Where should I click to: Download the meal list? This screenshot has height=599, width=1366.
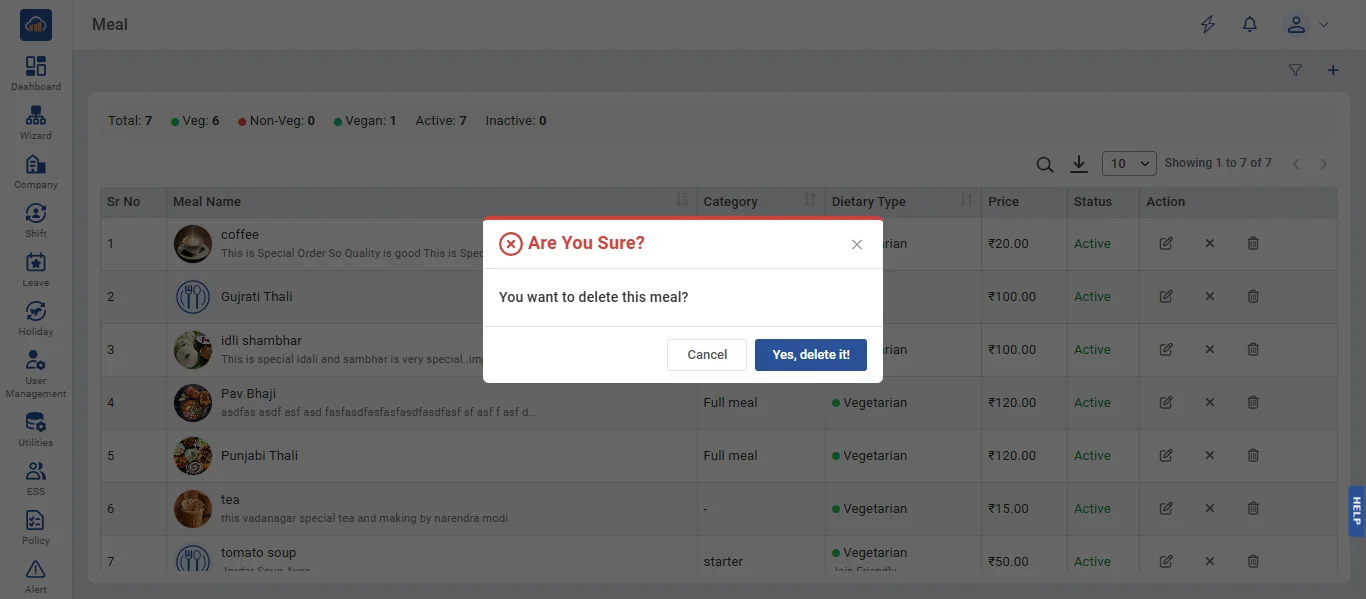pyautogui.click(x=1079, y=164)
